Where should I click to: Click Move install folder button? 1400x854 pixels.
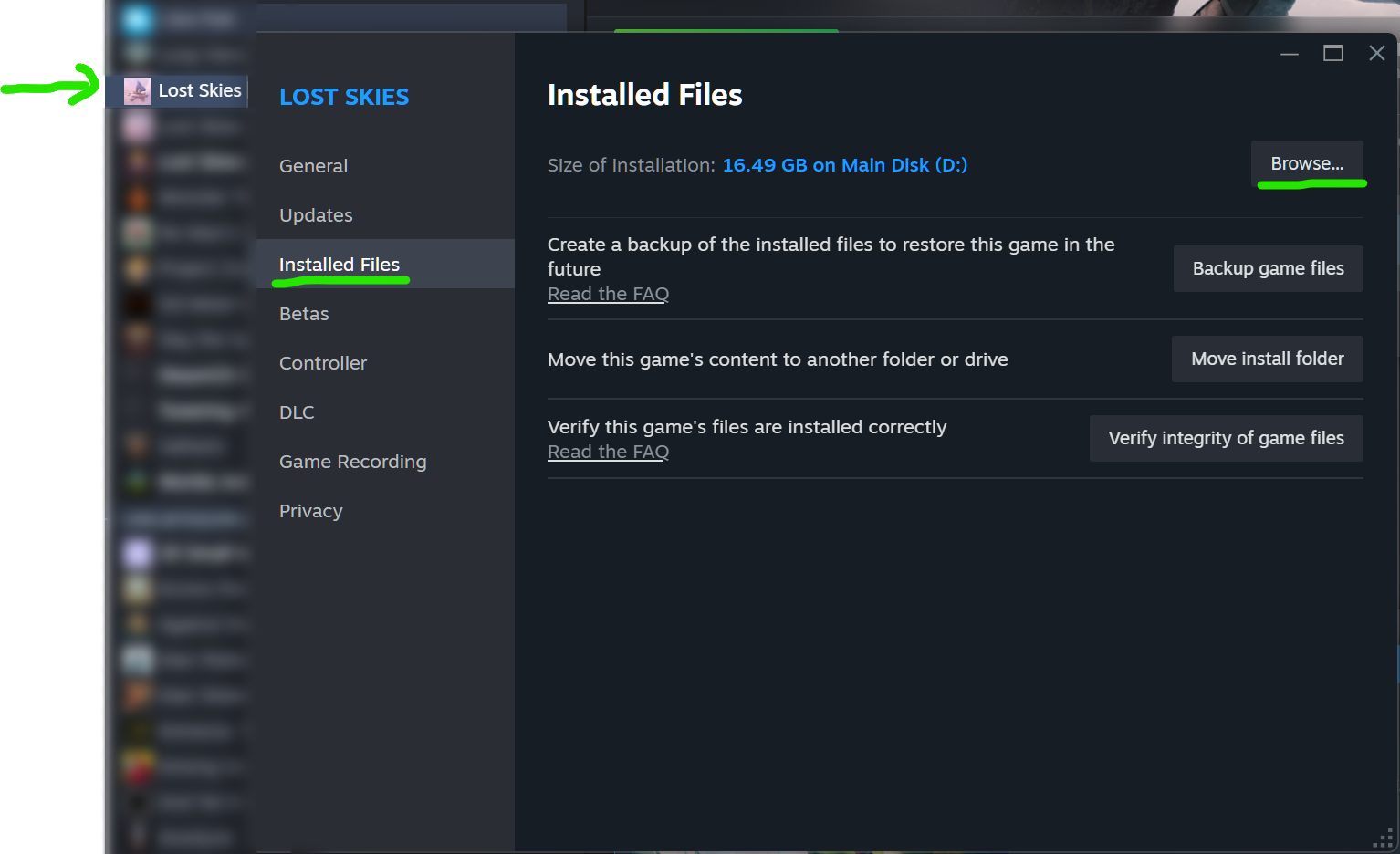coord(1267,359)
